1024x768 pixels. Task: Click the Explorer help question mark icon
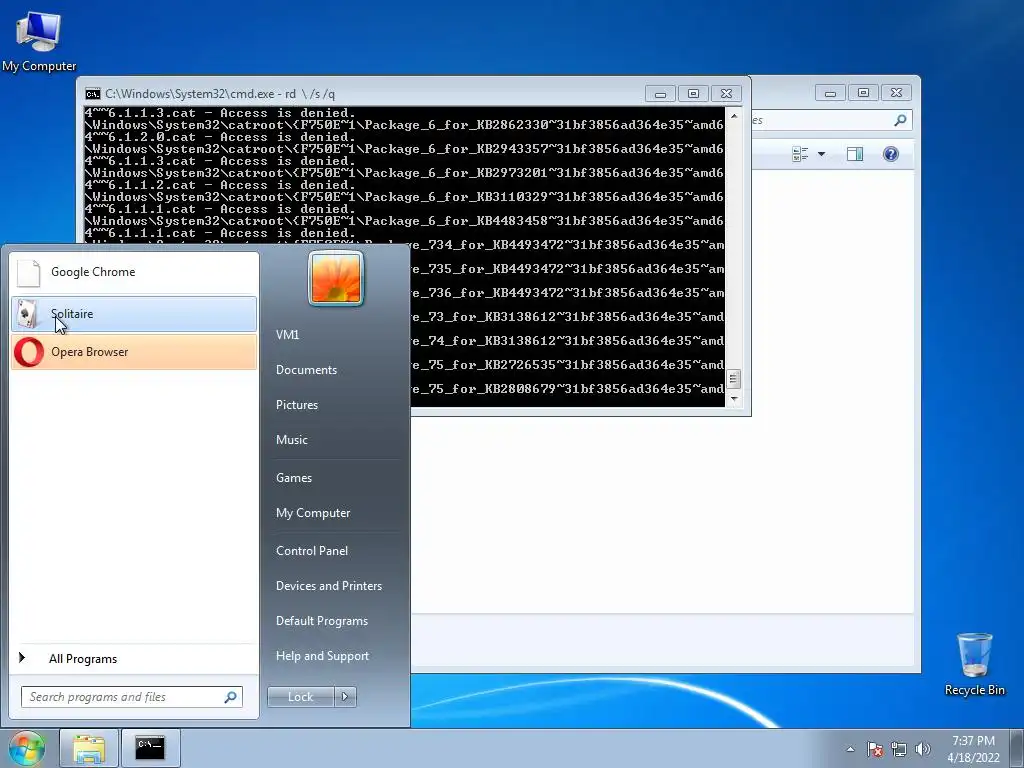click(x=891, y=154)
